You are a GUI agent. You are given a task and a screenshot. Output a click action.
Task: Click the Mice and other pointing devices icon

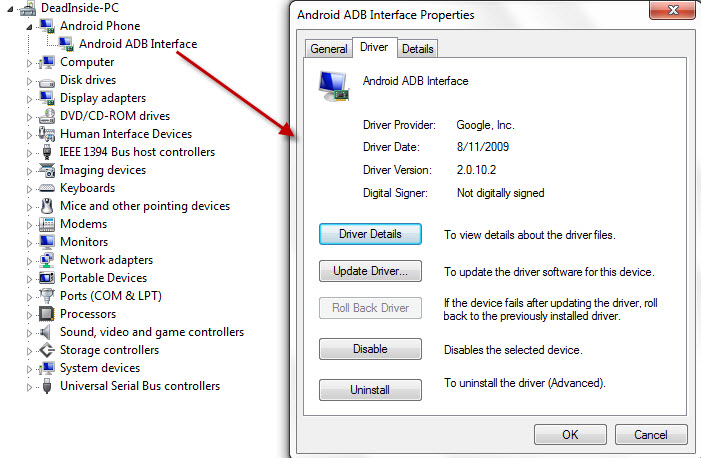[46, 206]
